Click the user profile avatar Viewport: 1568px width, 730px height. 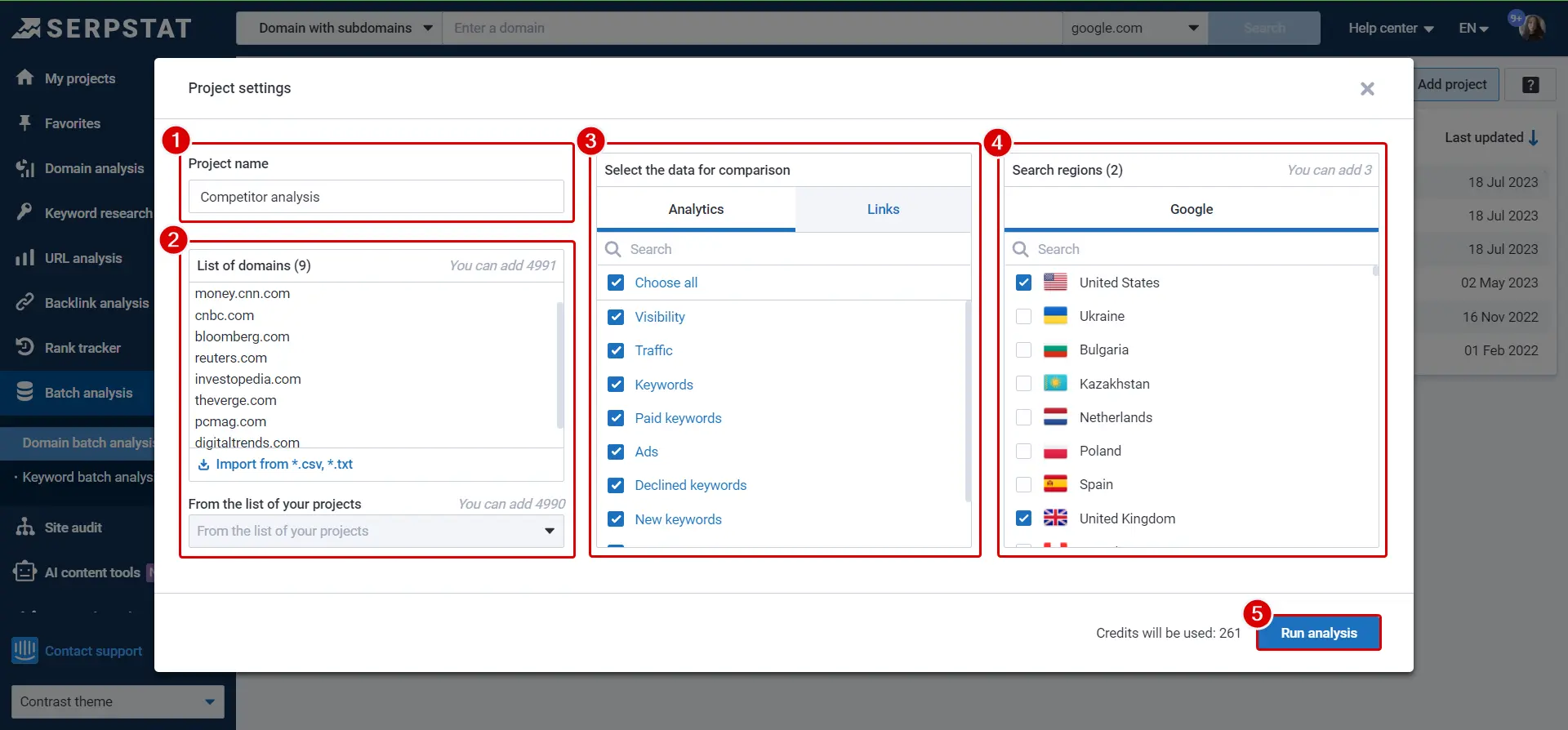click(x=1531, y=28)
